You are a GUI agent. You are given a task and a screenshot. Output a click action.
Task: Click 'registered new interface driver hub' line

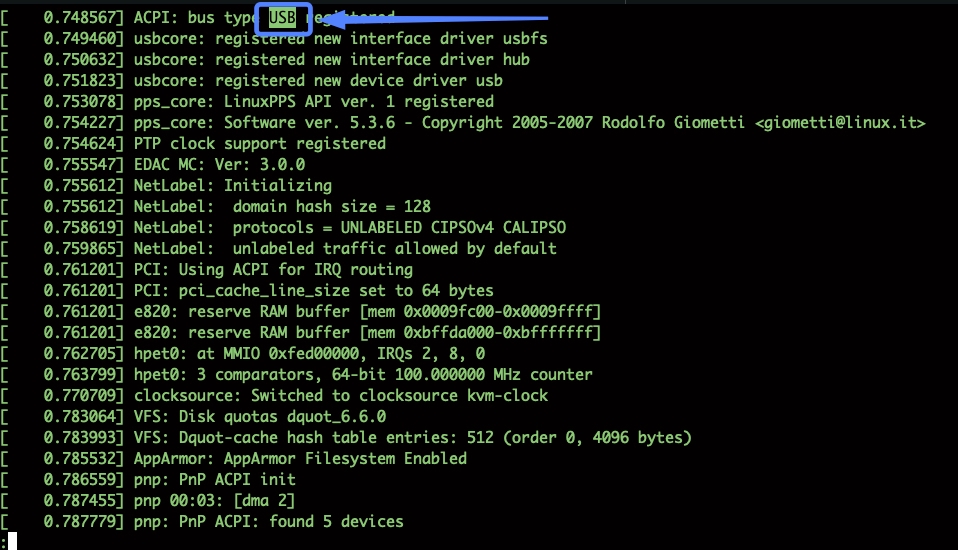pyautogui.click(x=331, y=59)
